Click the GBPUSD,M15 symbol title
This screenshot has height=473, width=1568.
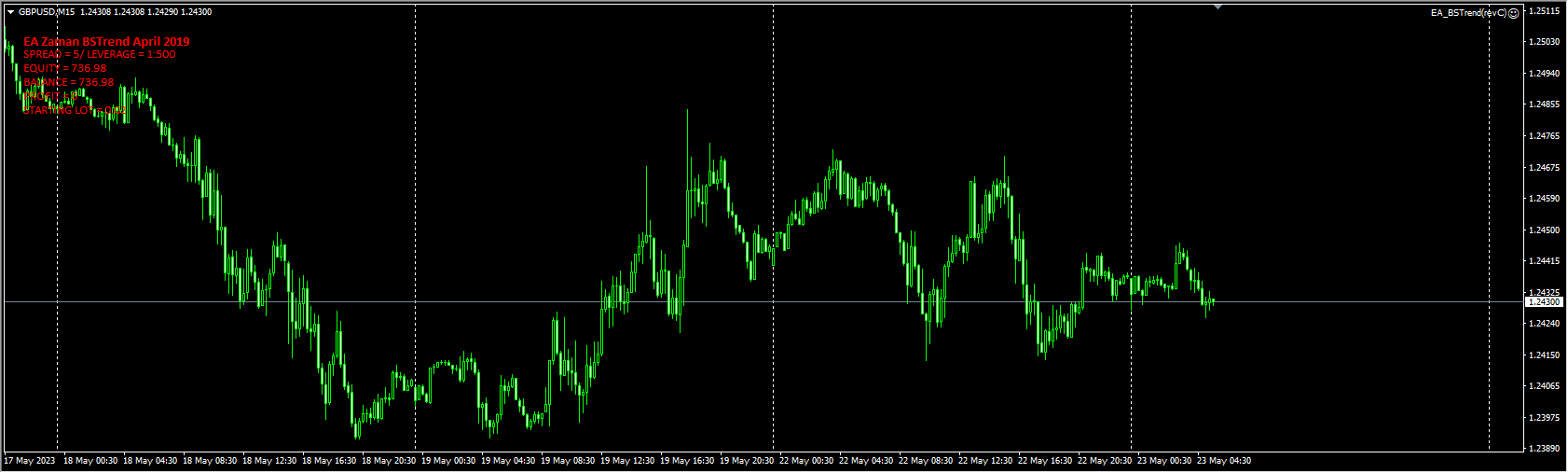[x=47, y=12]
